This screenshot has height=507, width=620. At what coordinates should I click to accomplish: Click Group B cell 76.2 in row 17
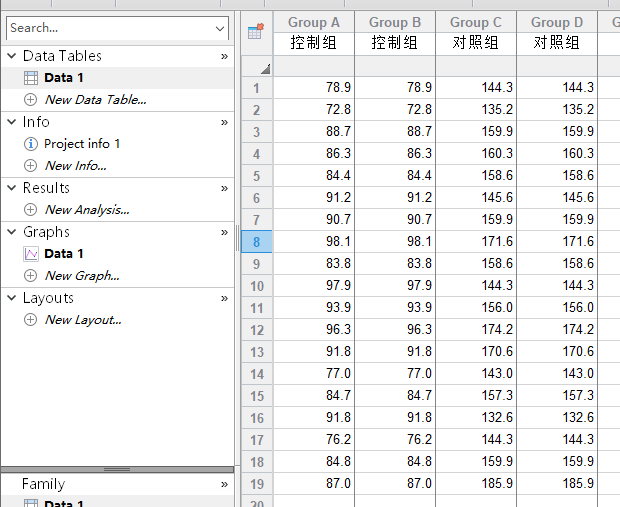click(395, 439)
